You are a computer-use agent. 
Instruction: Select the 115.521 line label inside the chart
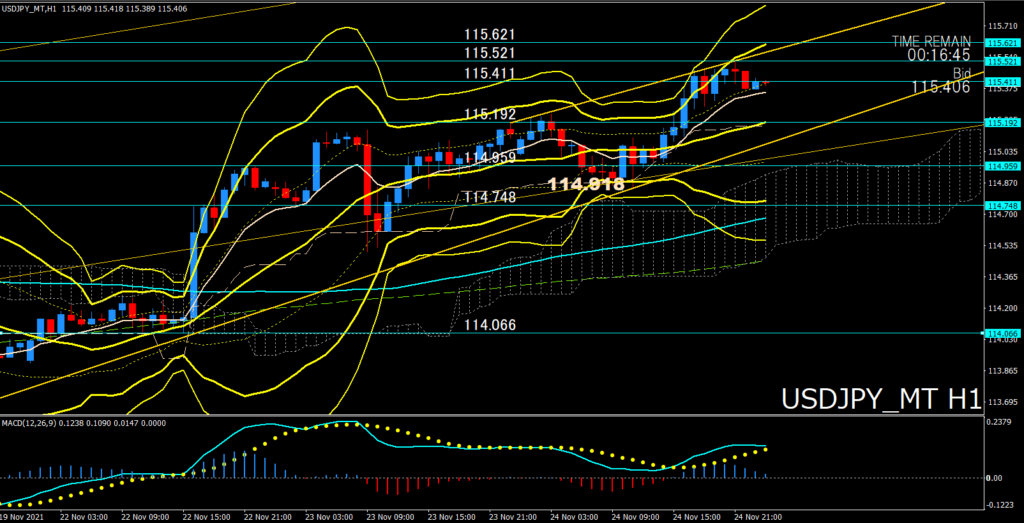click(490, 54)
